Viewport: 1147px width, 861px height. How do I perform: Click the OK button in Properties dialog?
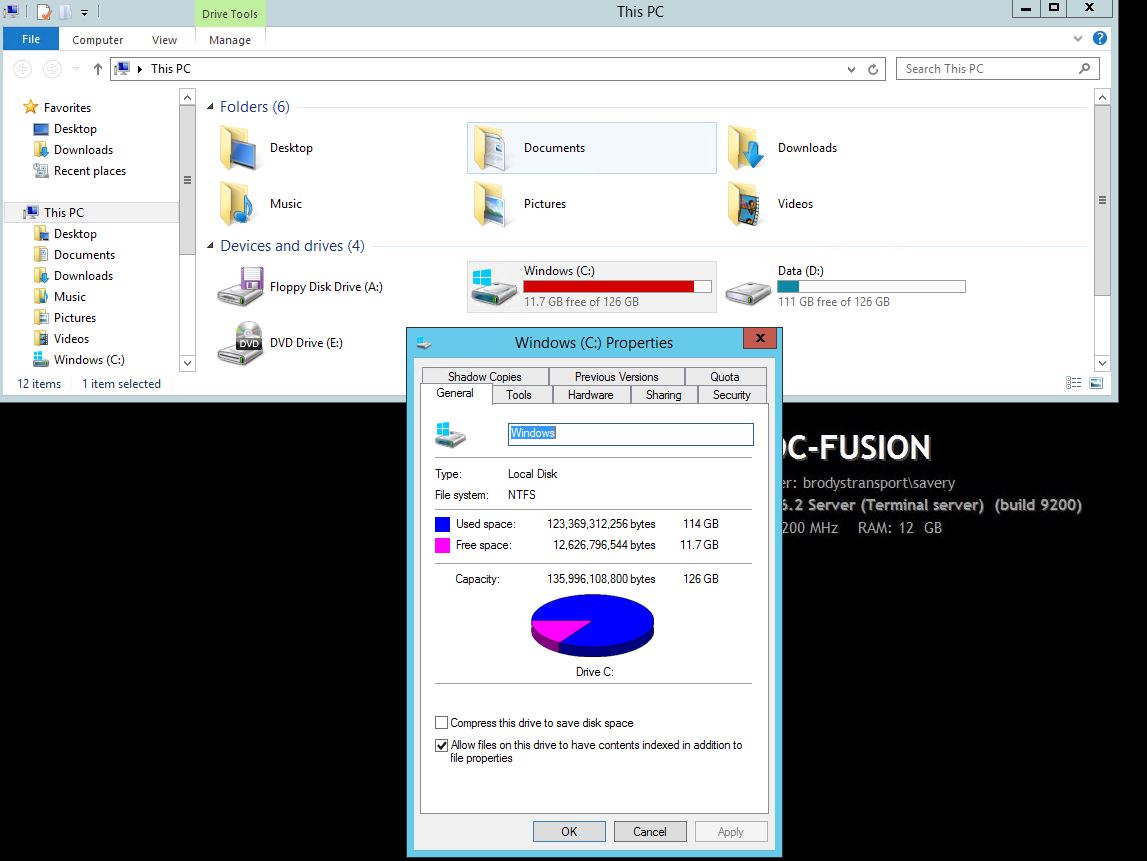pyautogui.click(x=569, y=831)
